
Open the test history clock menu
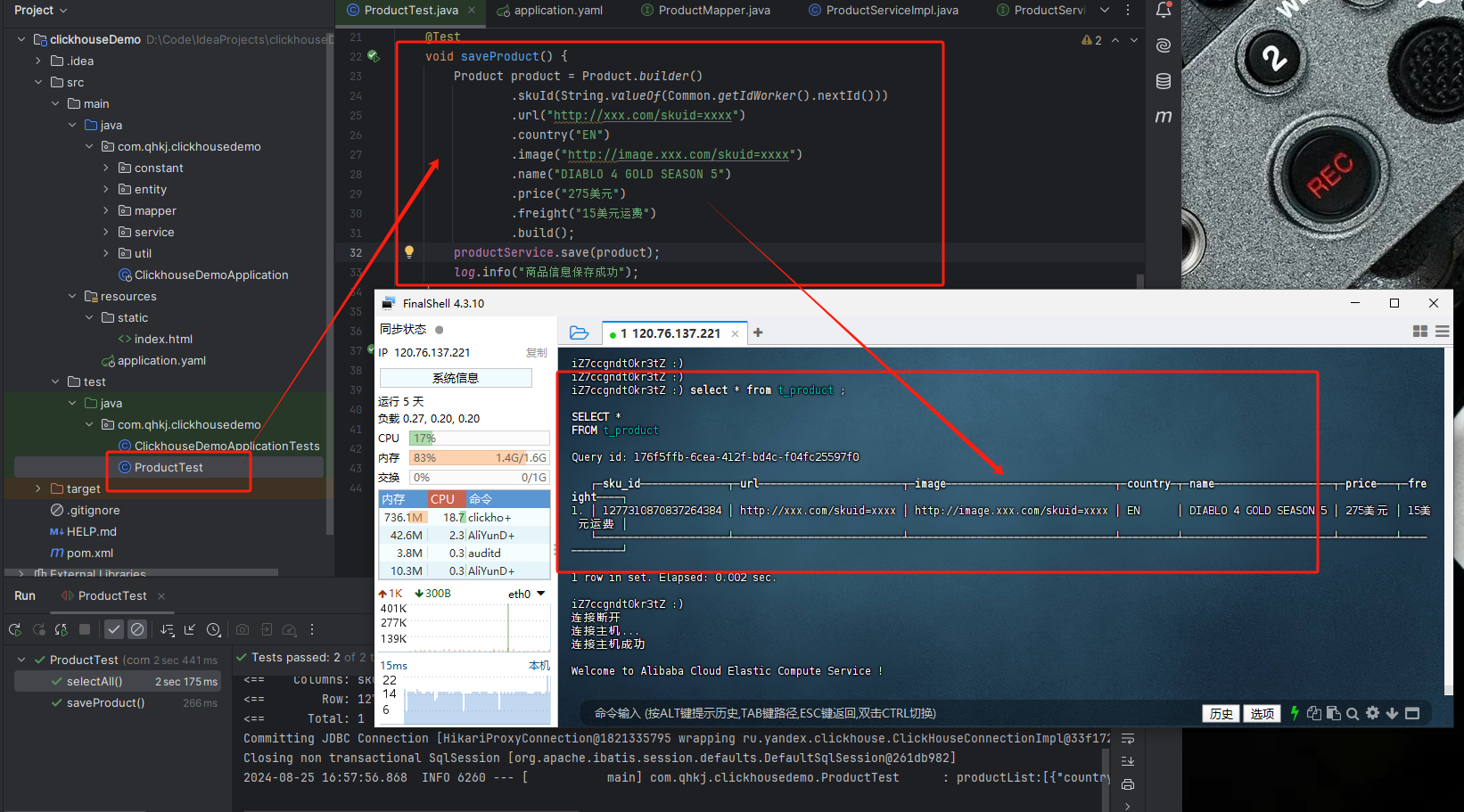click(x=214, y=629)
